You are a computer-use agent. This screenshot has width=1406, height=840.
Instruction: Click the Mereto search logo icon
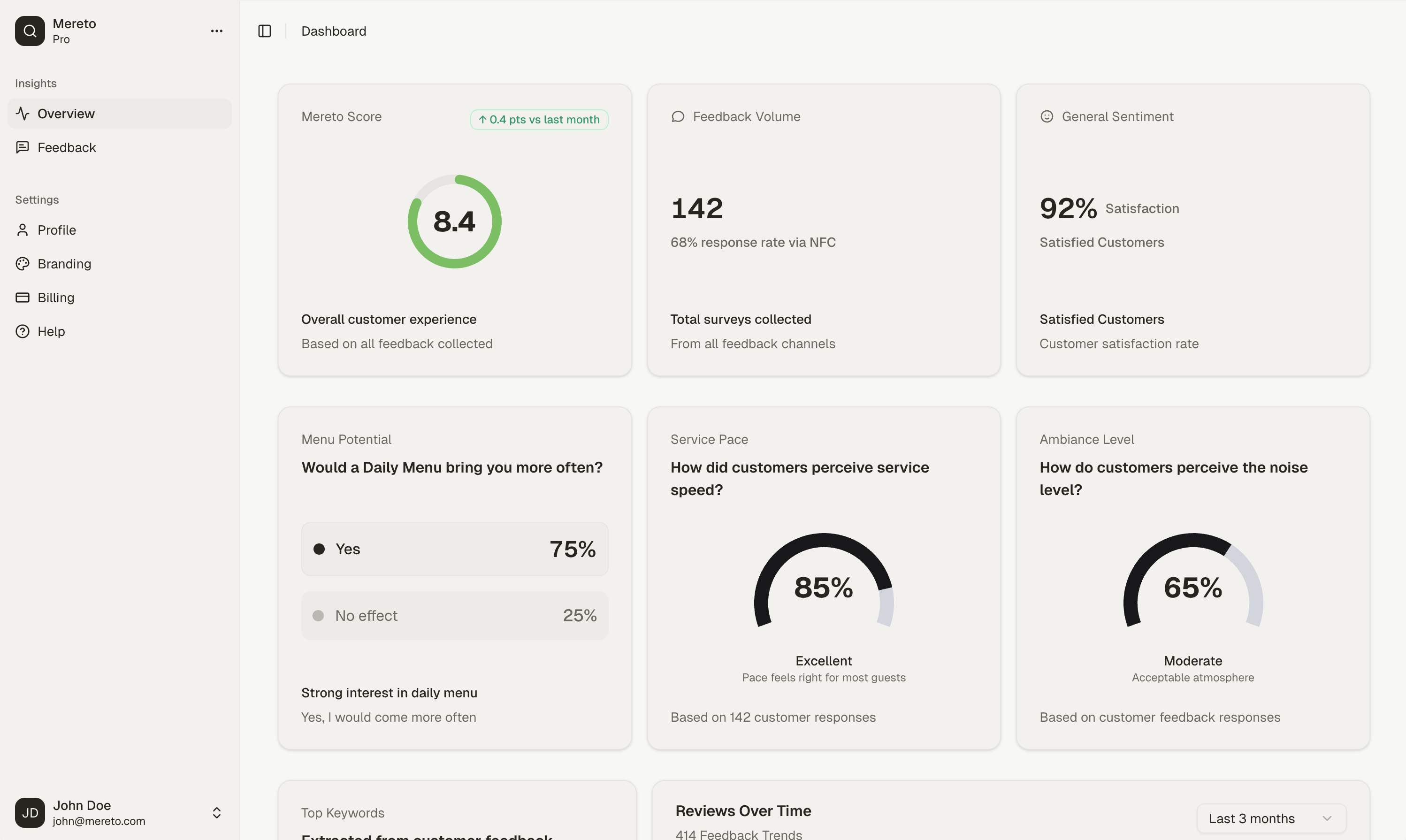click(x=30, y=31)
